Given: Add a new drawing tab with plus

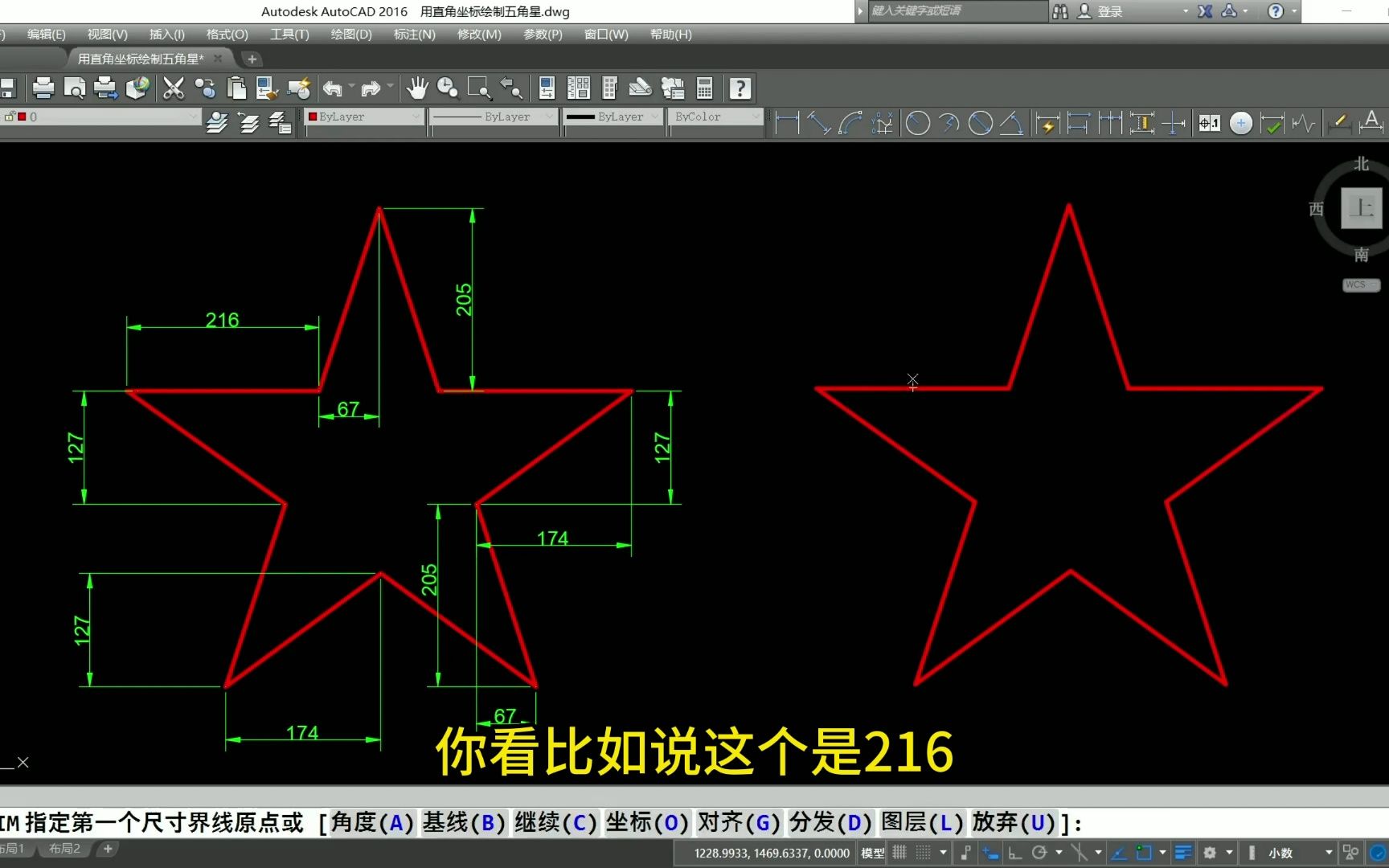Looking at the screenshot, I should point(252,59).
